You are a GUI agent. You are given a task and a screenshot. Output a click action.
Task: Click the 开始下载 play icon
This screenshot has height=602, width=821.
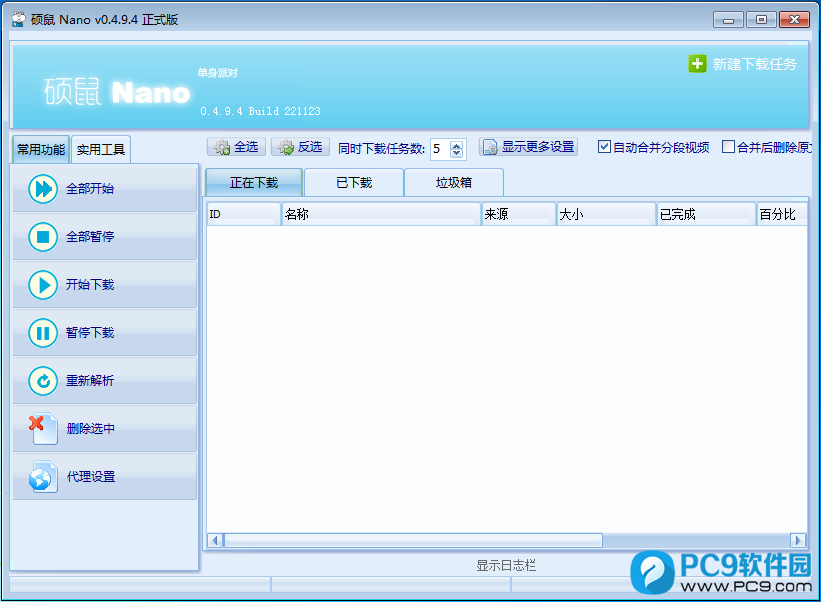tap(43, 285)
